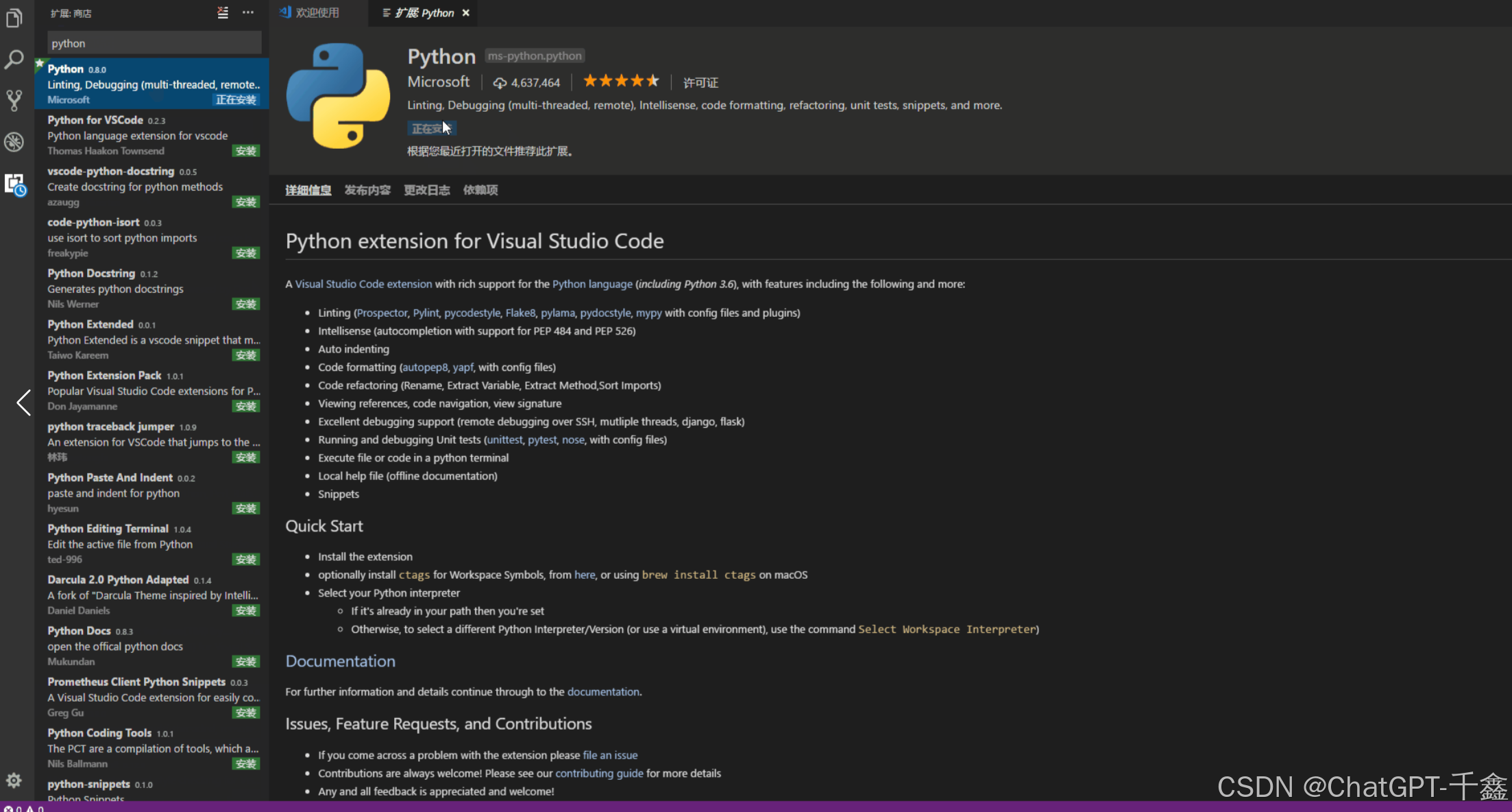Open the Flake8 link

(x=520, y=313)
